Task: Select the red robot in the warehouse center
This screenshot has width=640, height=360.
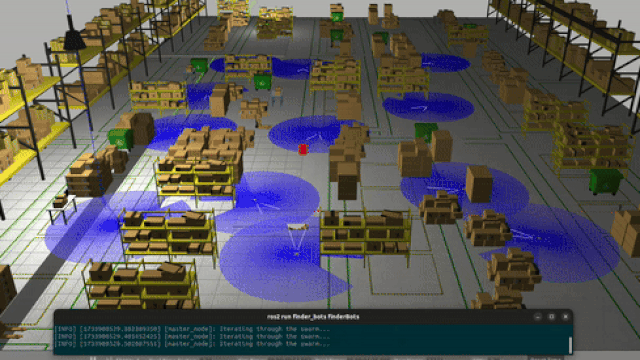Action: click(303, 149)
